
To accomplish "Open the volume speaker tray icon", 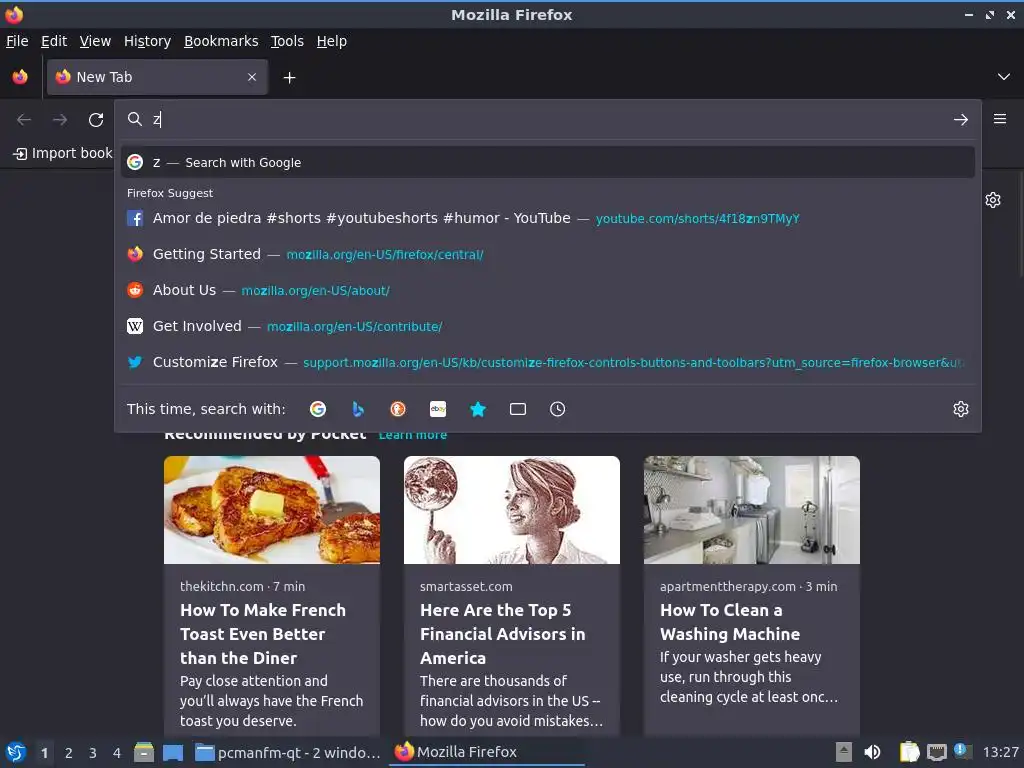I will coord(872,752).
